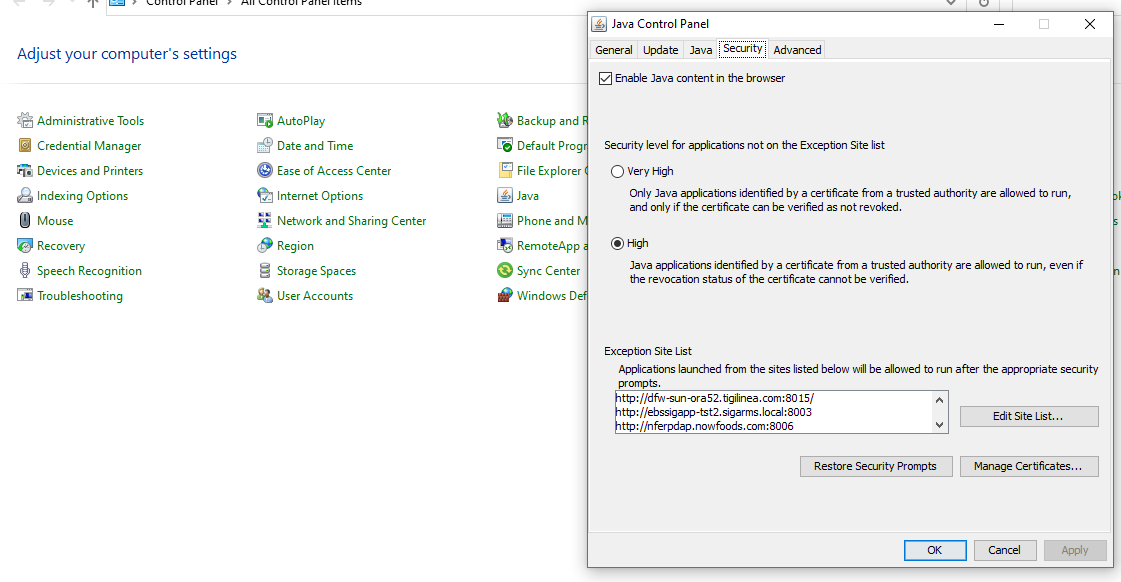
Task: Click the Apply button
Action: [1075, 550]
